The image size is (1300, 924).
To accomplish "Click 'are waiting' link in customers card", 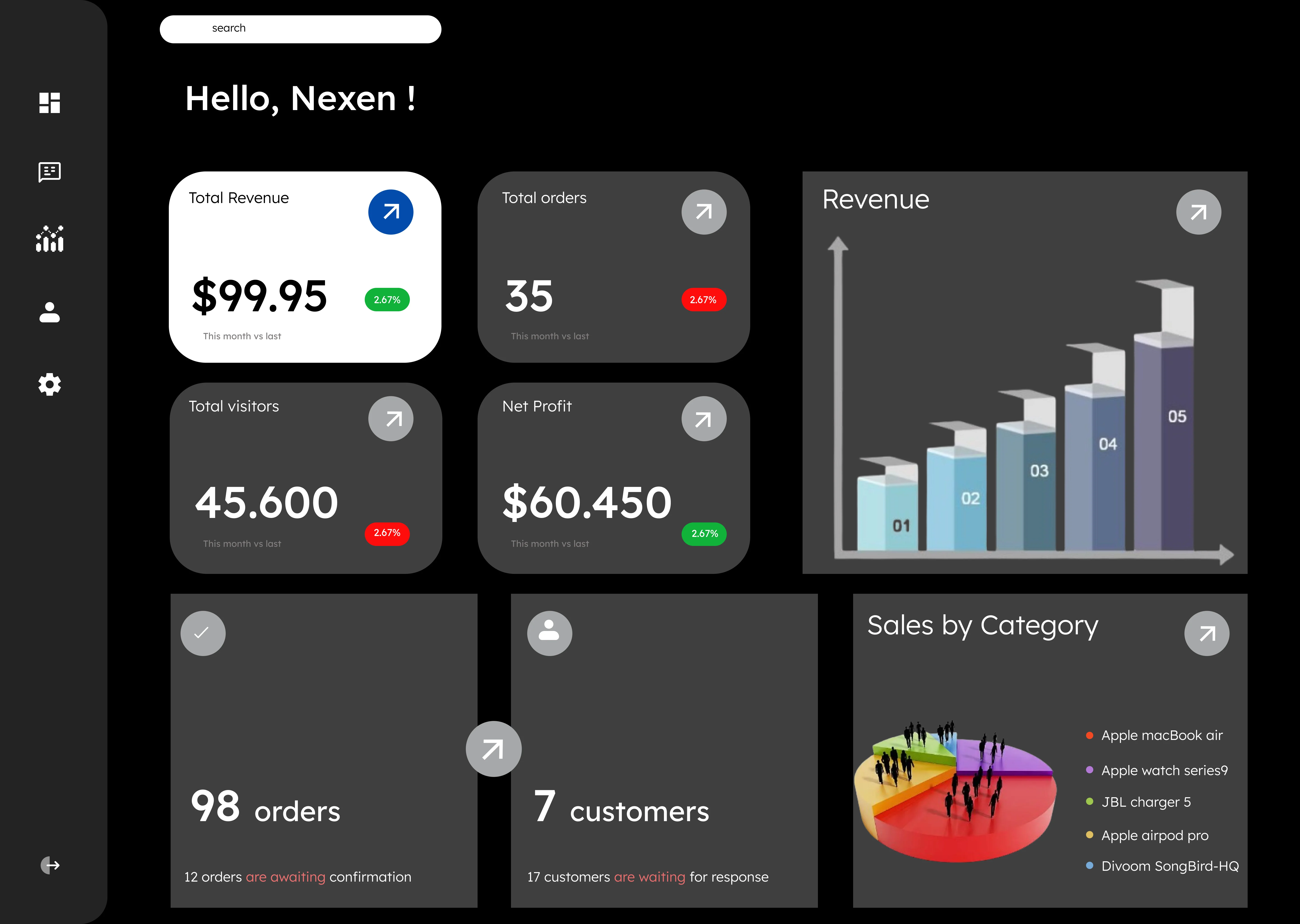I will (649, 877).
